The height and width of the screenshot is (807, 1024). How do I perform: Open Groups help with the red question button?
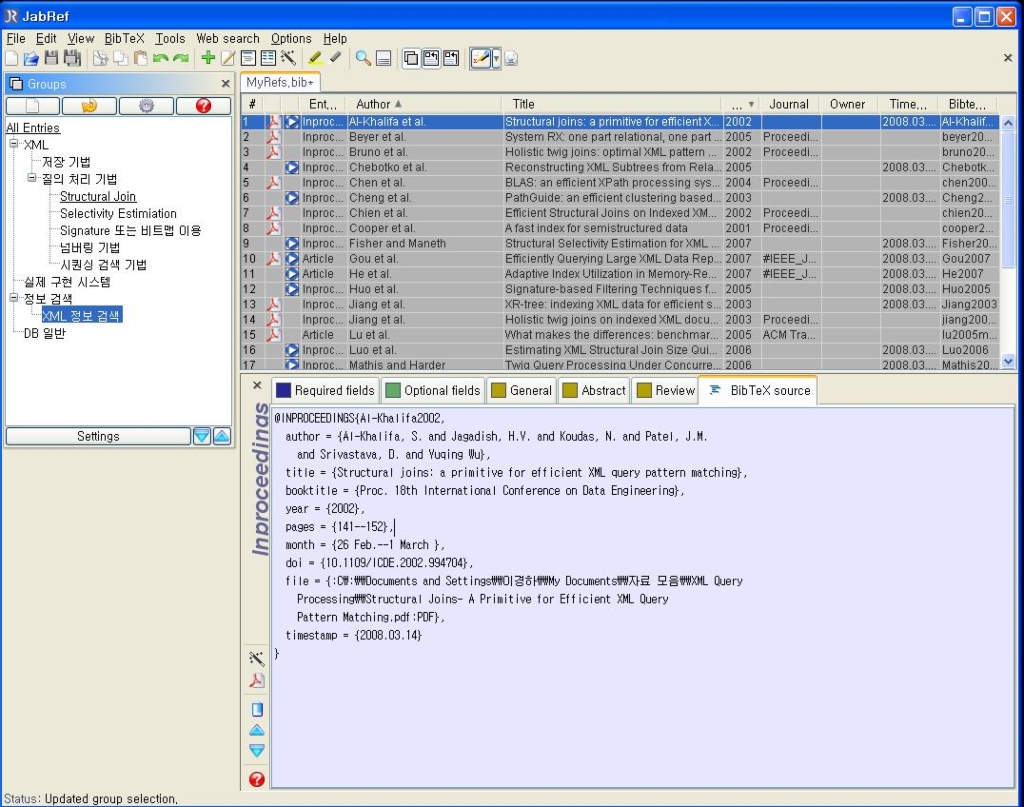coord(203,106)
